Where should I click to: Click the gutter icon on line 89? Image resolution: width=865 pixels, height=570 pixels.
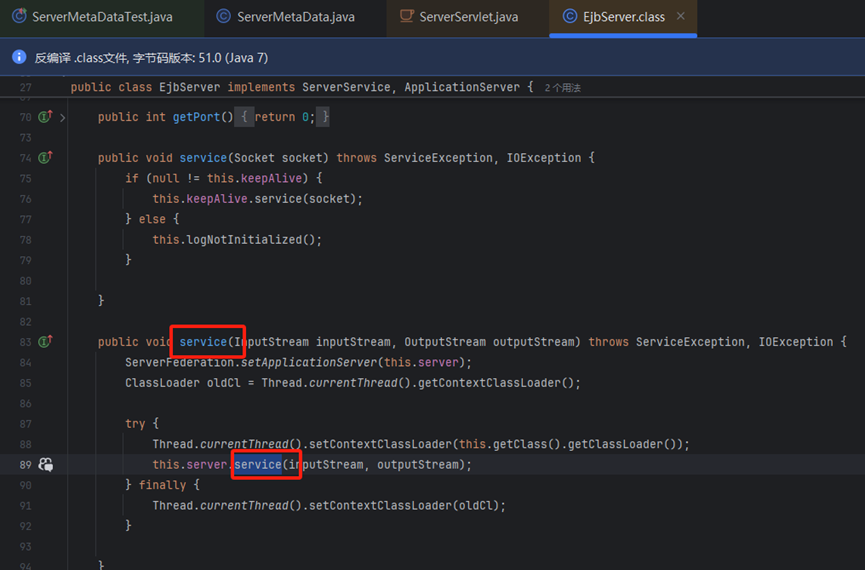(x=45, y=465)
